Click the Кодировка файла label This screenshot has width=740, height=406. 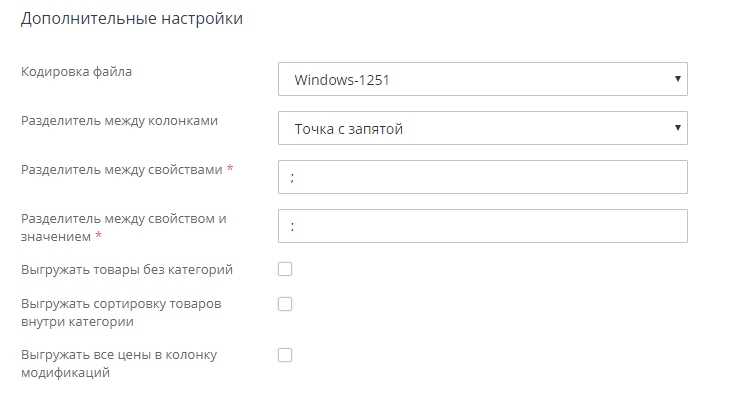[76, 71]
